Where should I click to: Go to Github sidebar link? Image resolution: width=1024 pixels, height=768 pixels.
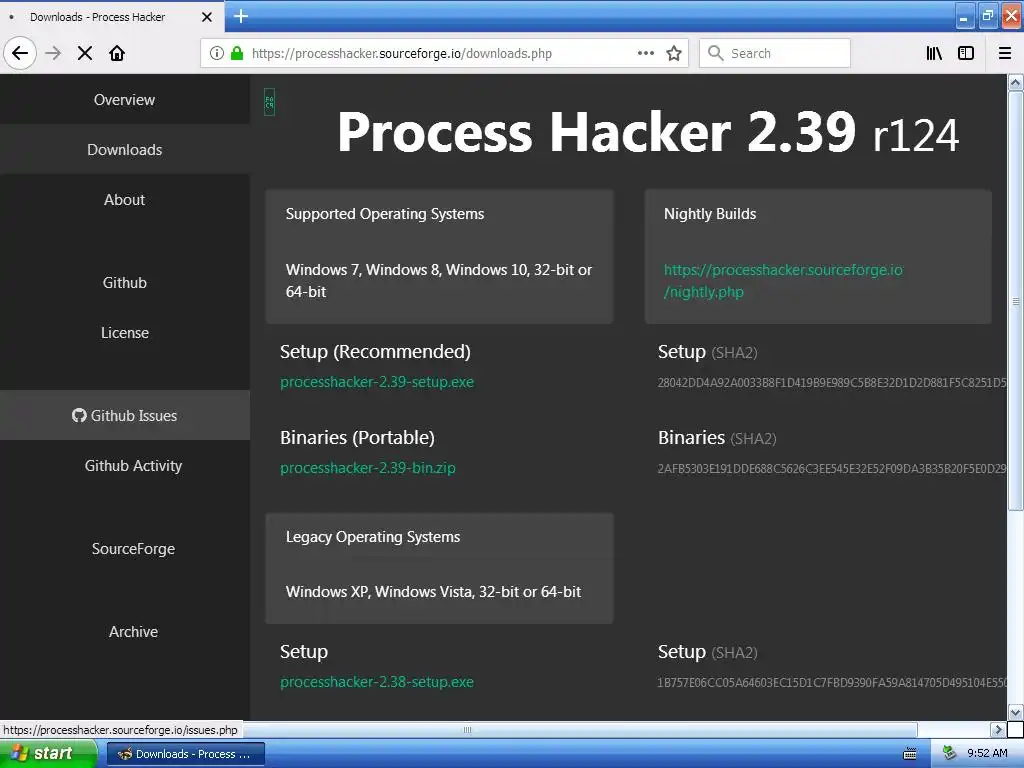[x=124, y=283]
